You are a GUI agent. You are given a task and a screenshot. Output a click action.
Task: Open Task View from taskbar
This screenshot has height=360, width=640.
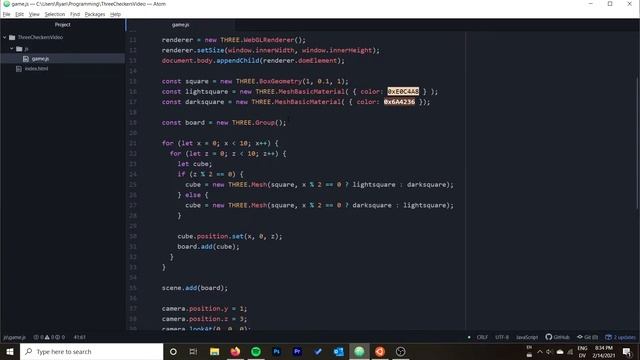[193, 351]
